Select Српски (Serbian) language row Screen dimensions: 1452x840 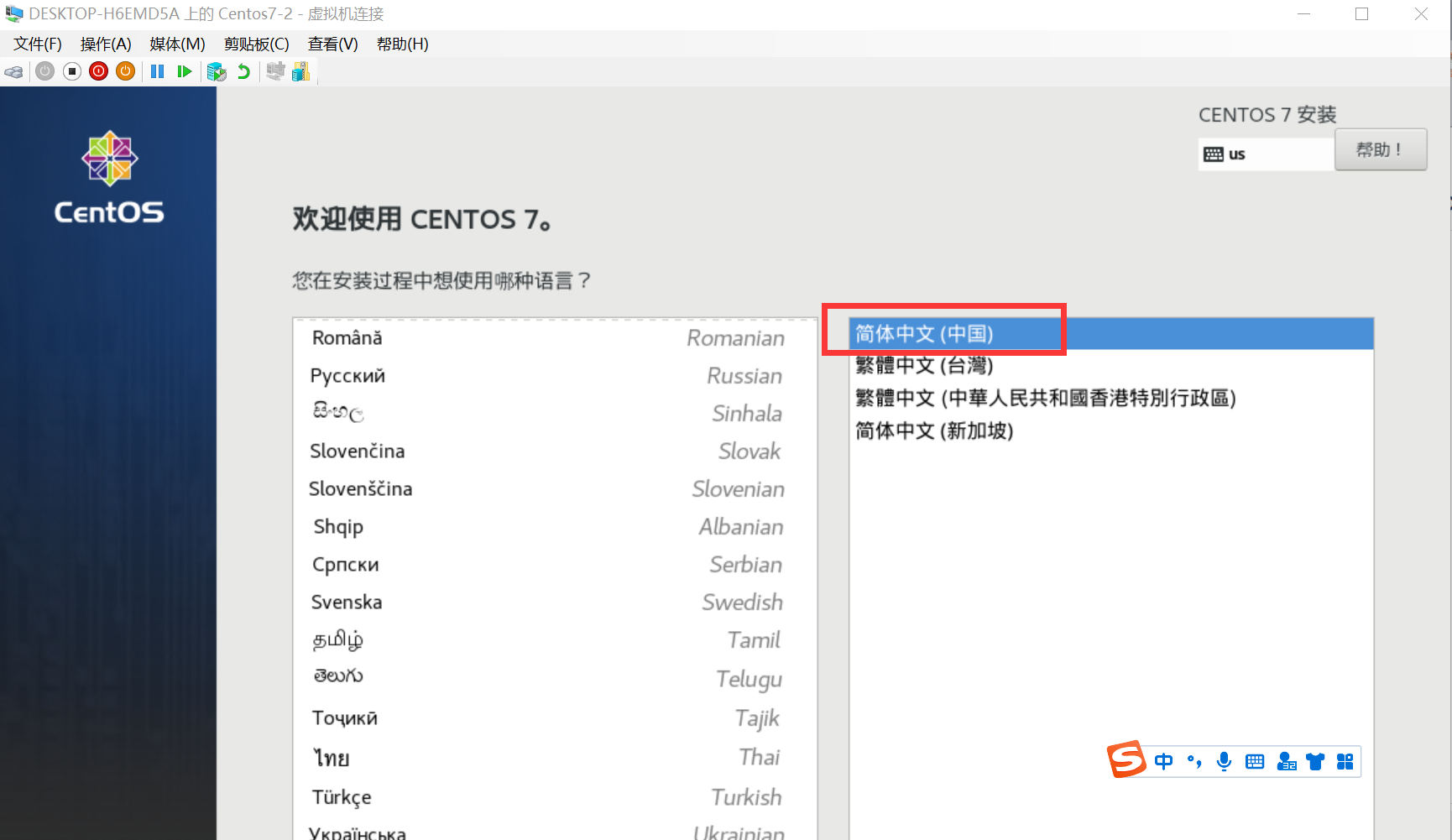point(555,565)
